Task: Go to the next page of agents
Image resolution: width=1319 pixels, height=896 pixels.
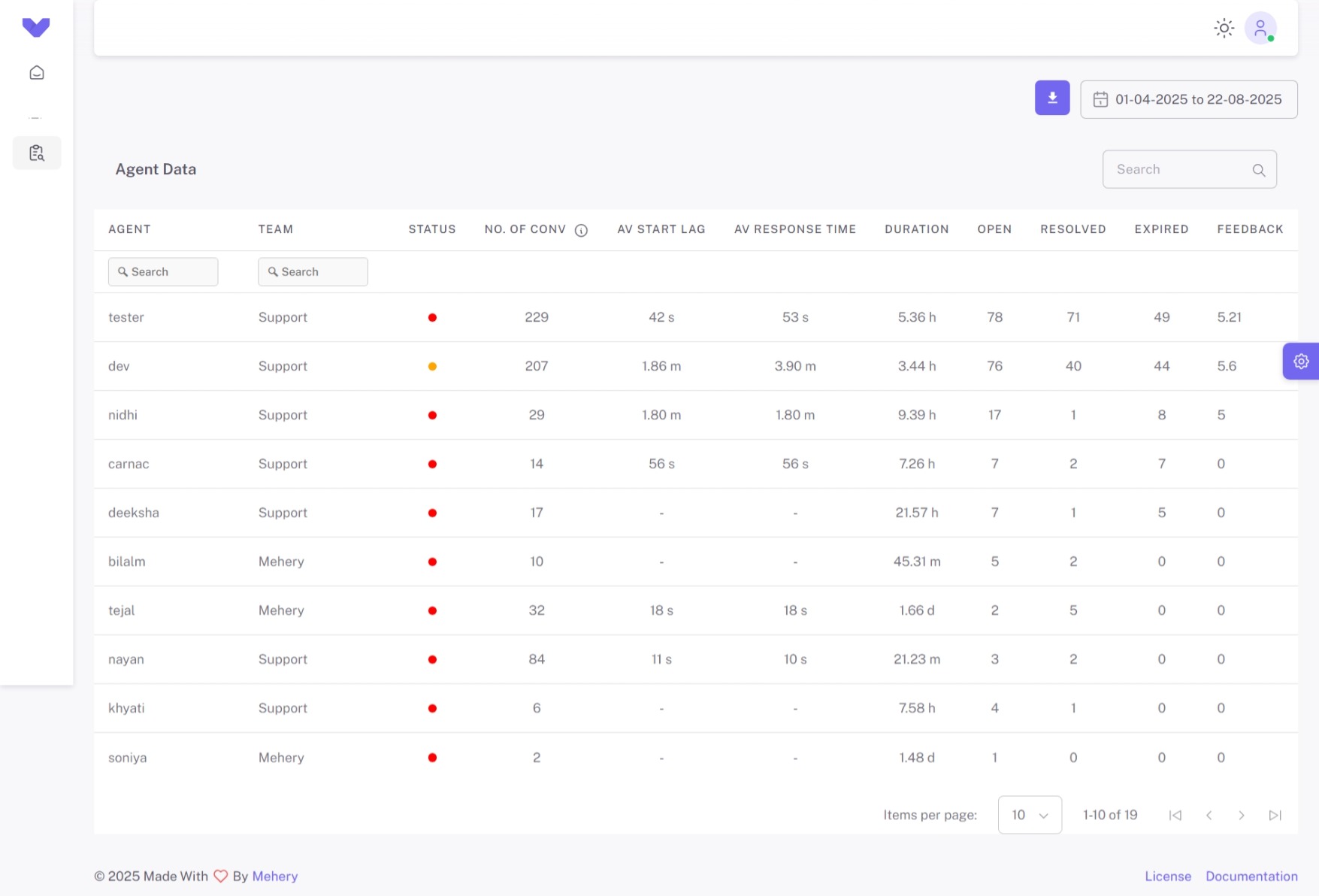Action: tap(1242, 815)
